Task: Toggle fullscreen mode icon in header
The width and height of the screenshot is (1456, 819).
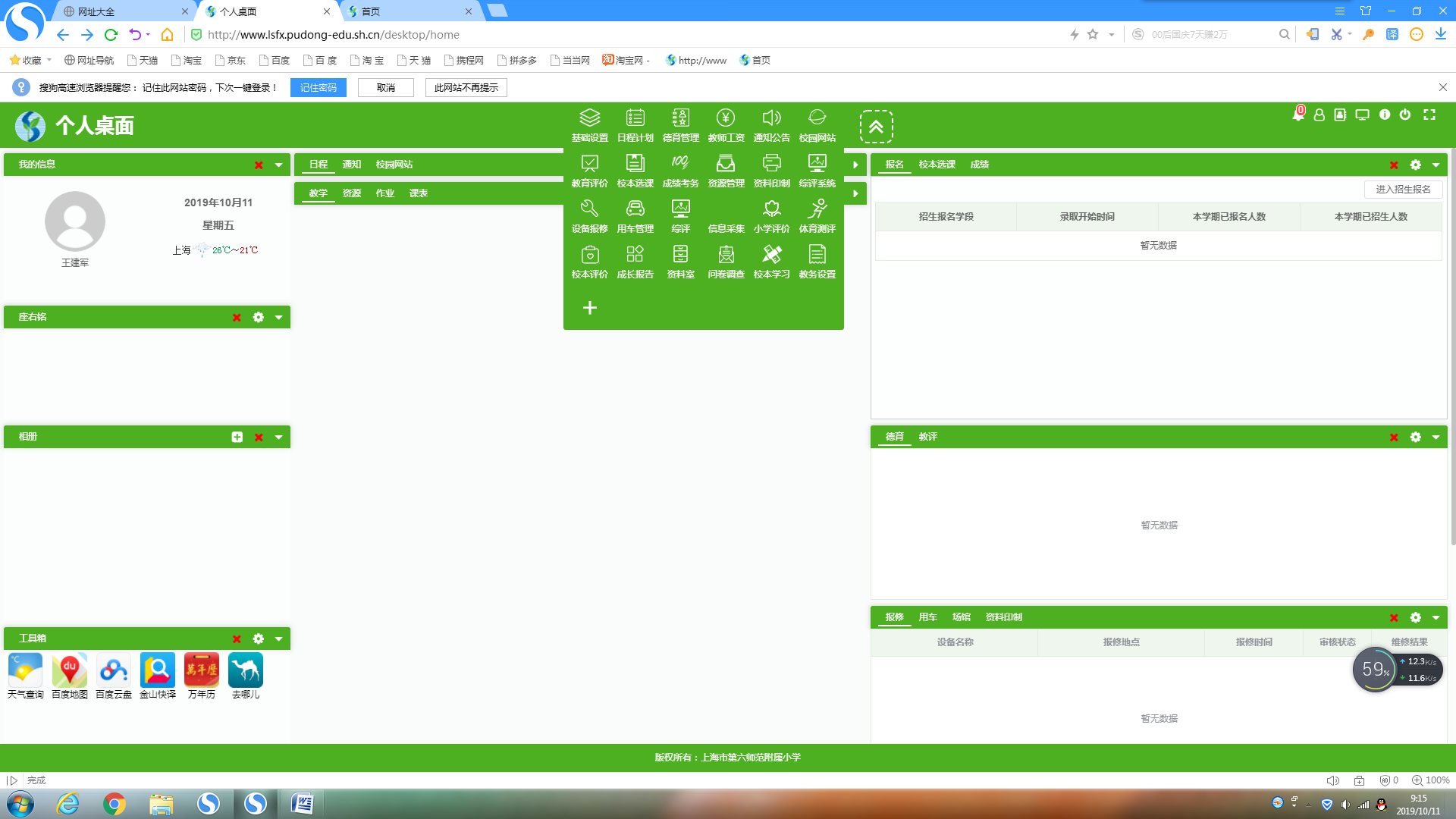Action: 1429,115
